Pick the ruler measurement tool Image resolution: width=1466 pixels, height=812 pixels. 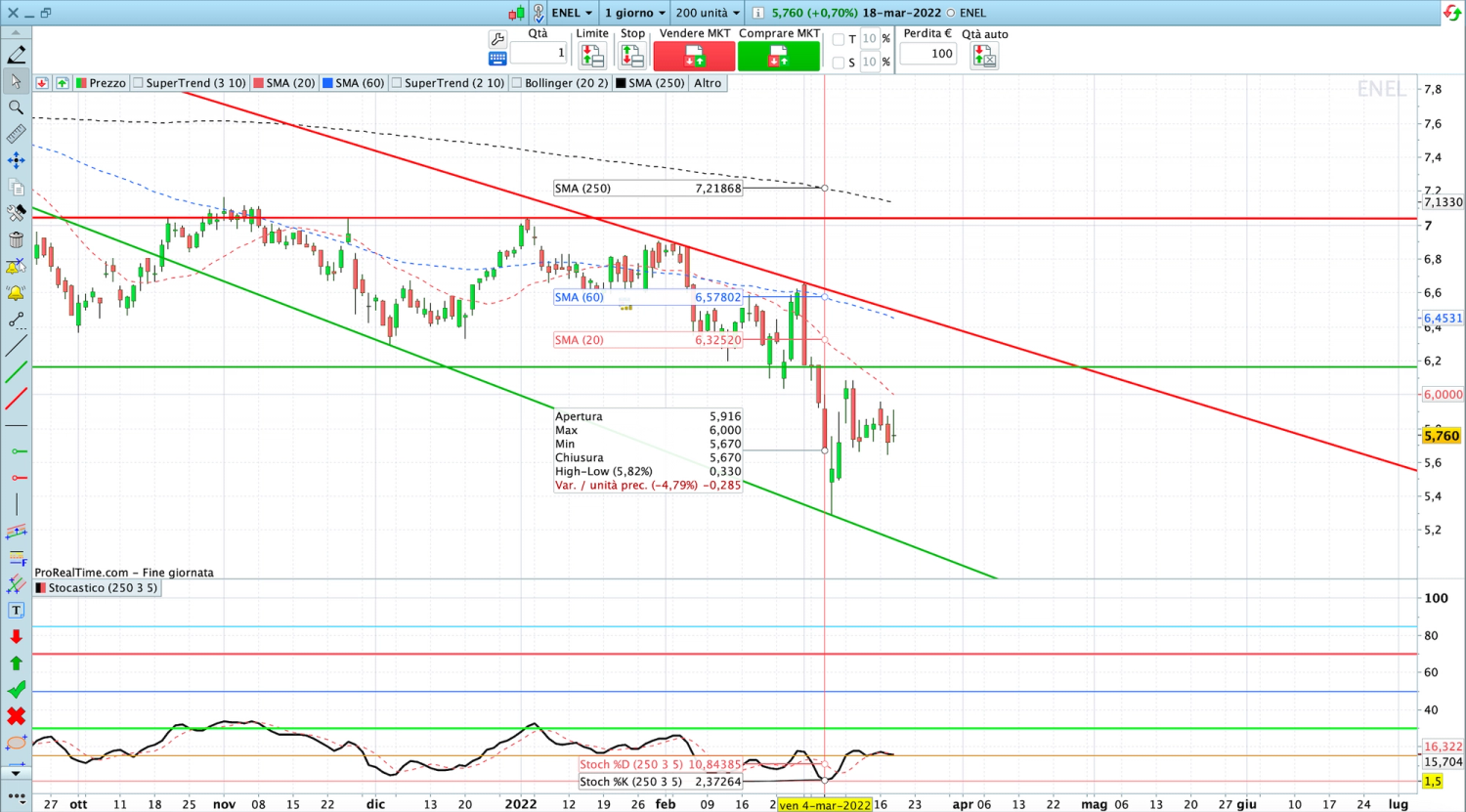[16, 134]
